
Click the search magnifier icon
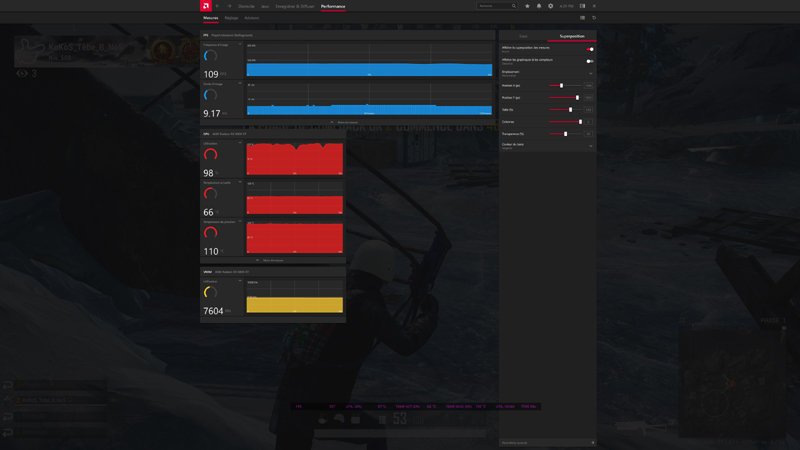coord(514,6)
